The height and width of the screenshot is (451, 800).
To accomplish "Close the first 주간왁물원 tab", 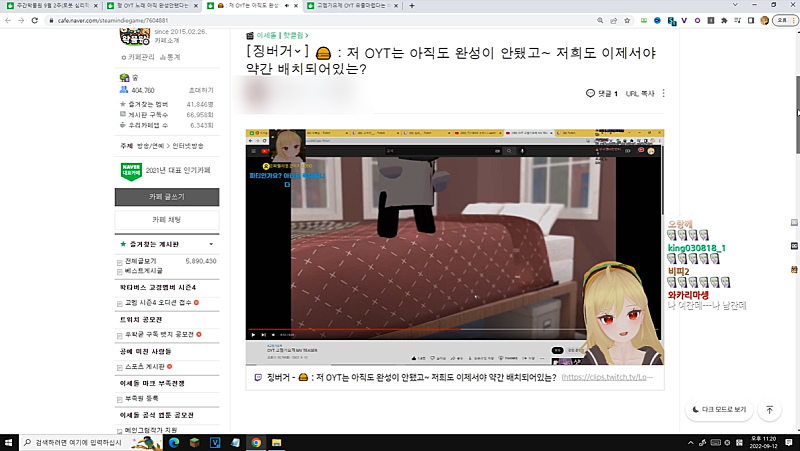I will pyautogui.click(x=96, y=6).
